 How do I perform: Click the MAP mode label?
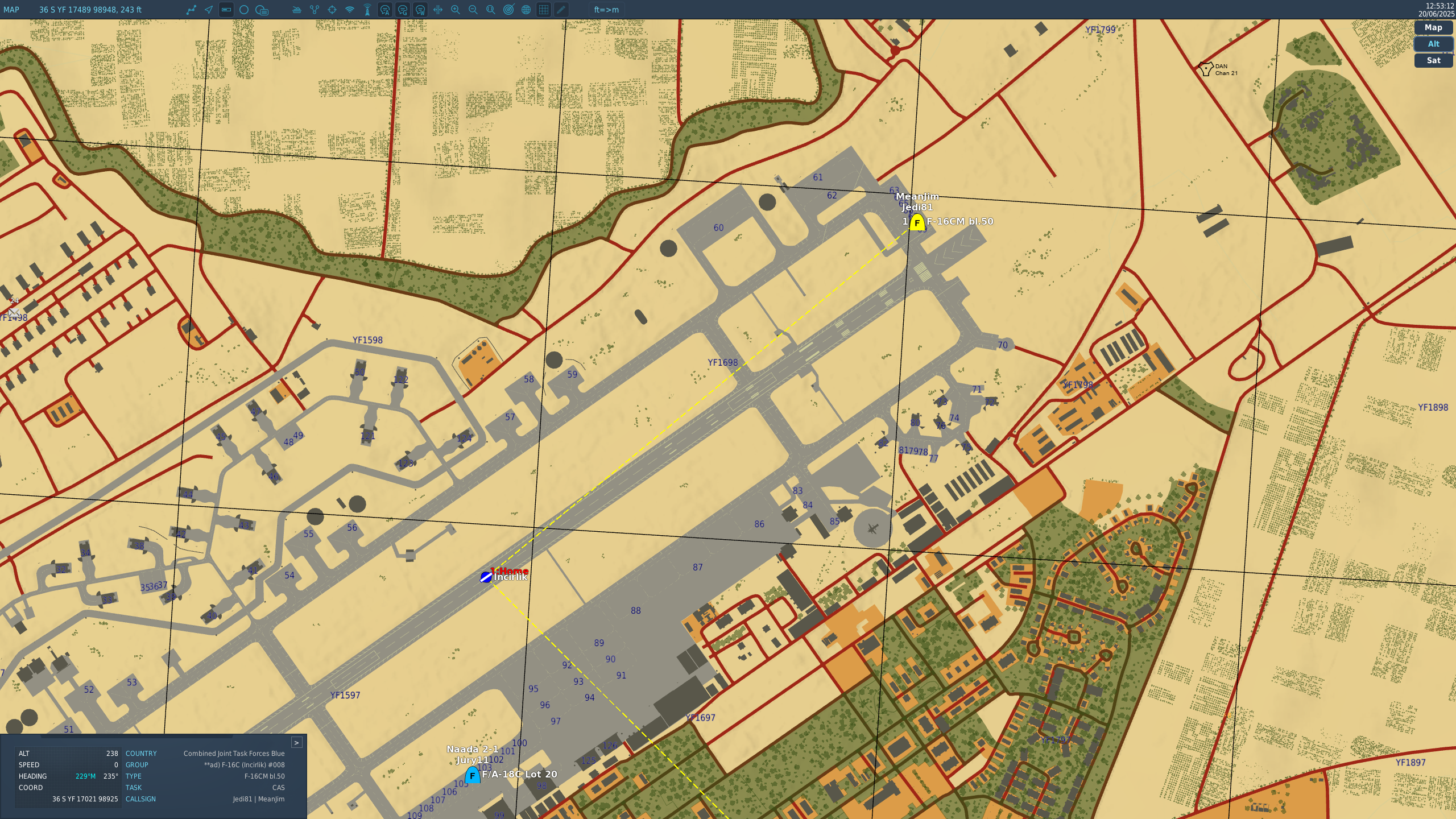pos(11,10)
